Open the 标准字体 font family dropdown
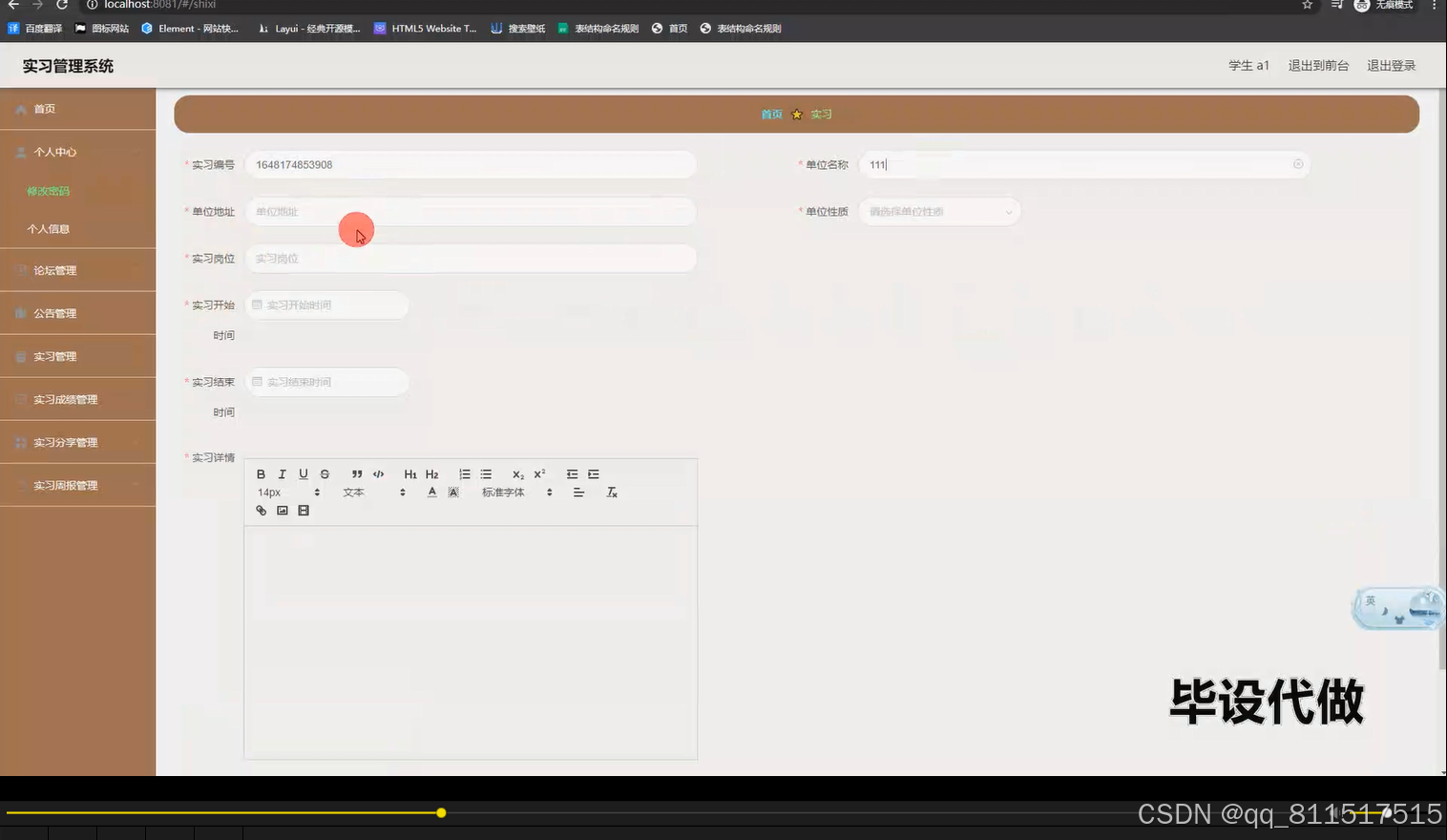 [x=516, y=493]
